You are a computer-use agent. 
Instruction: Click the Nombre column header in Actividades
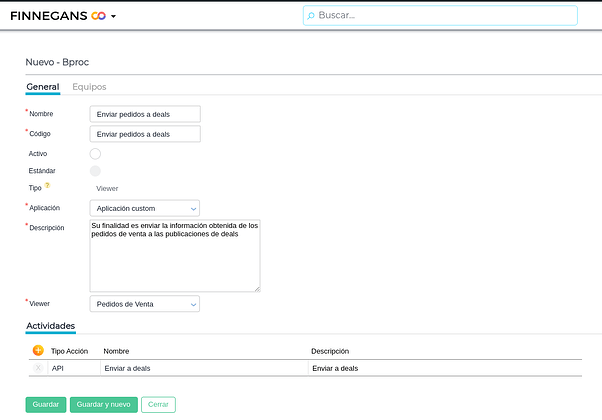(x=116, y=351)
